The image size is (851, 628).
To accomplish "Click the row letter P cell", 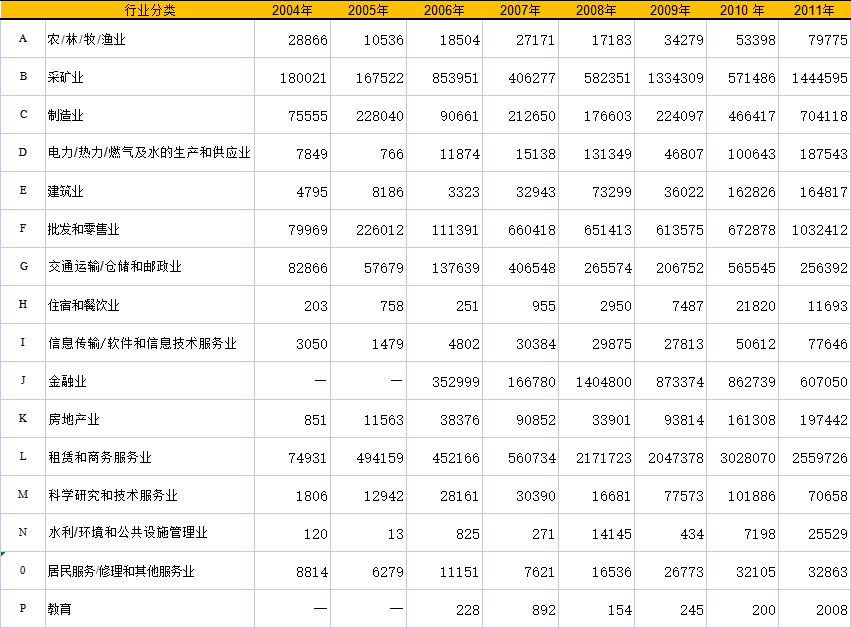I will pyautogui.click(x=23, y=608).
